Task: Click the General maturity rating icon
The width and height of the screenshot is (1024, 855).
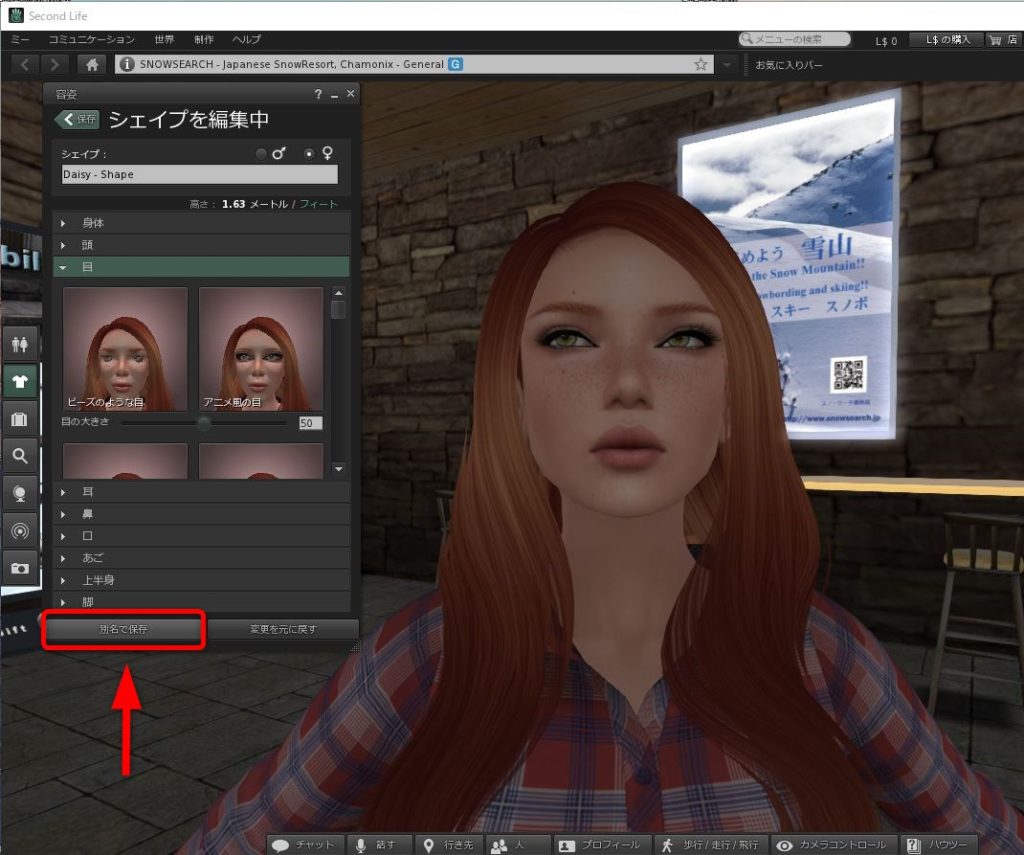Action: [455, 64]
